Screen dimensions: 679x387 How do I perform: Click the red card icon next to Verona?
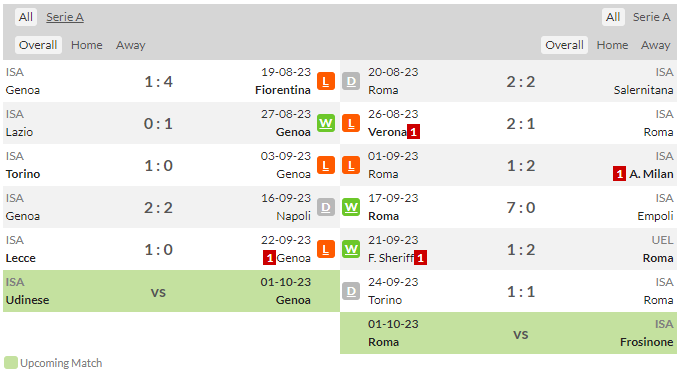(x=414, y=132)
